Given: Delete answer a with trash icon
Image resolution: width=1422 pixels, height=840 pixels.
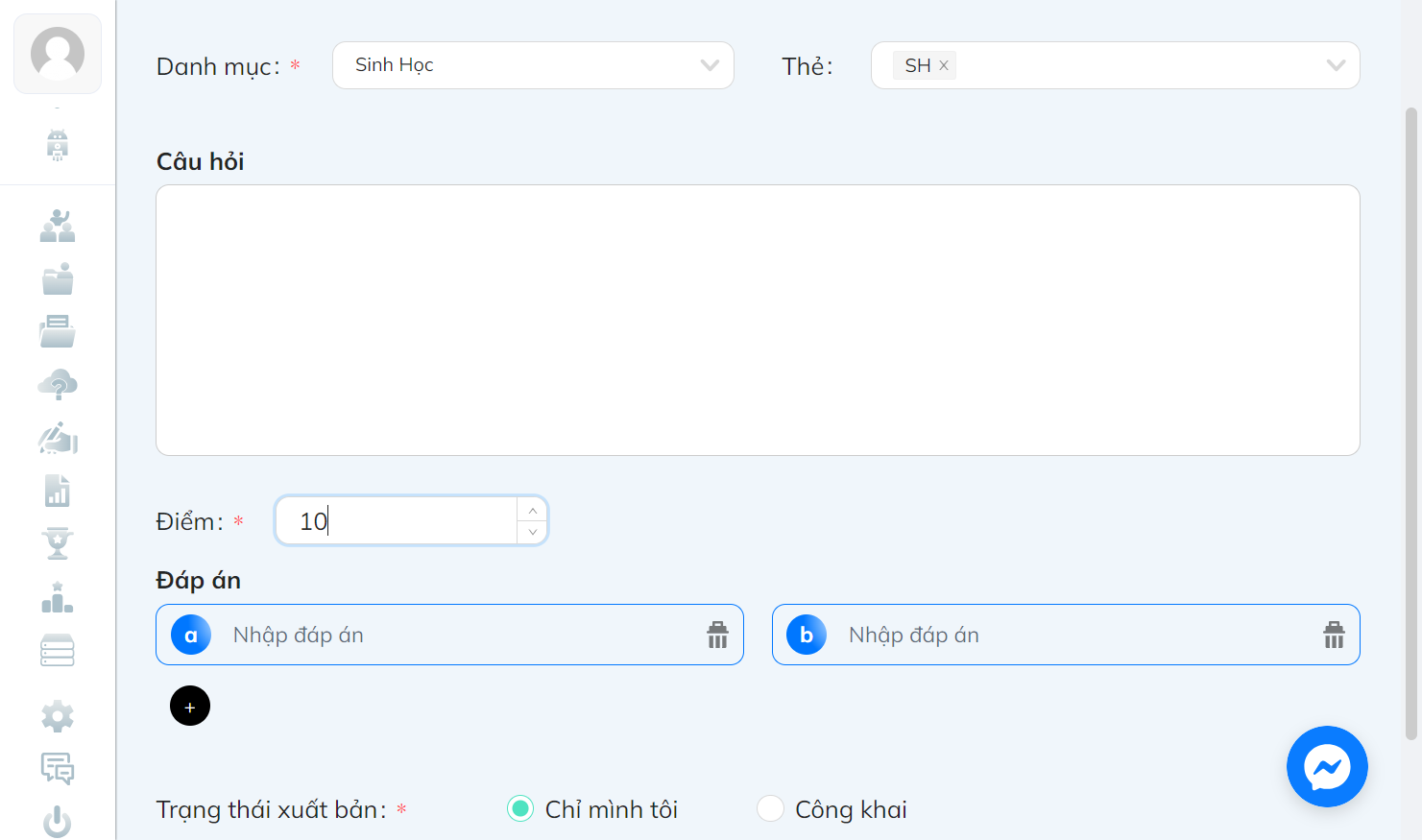Looking at the screenshot, I should coord(717,635).
